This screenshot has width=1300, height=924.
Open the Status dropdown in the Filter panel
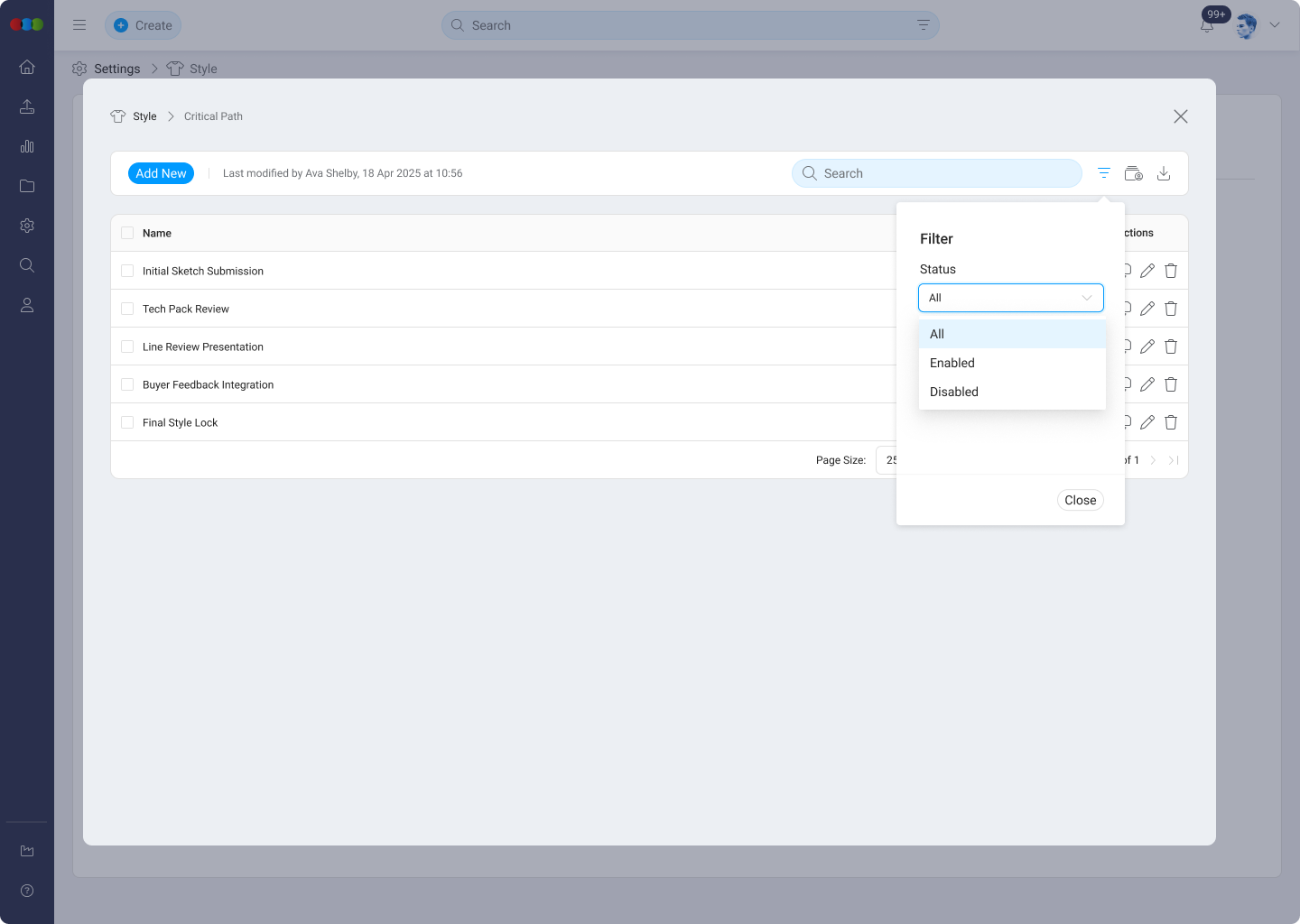click(1010, 297)
